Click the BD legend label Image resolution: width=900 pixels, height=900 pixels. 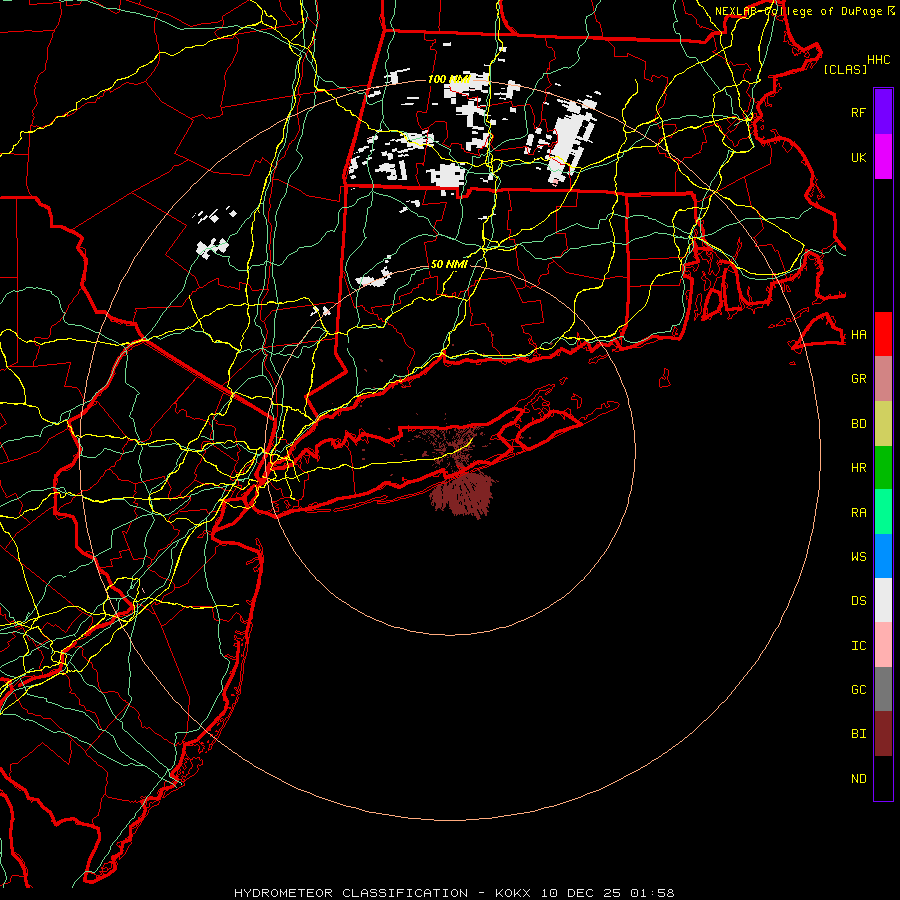858,424
